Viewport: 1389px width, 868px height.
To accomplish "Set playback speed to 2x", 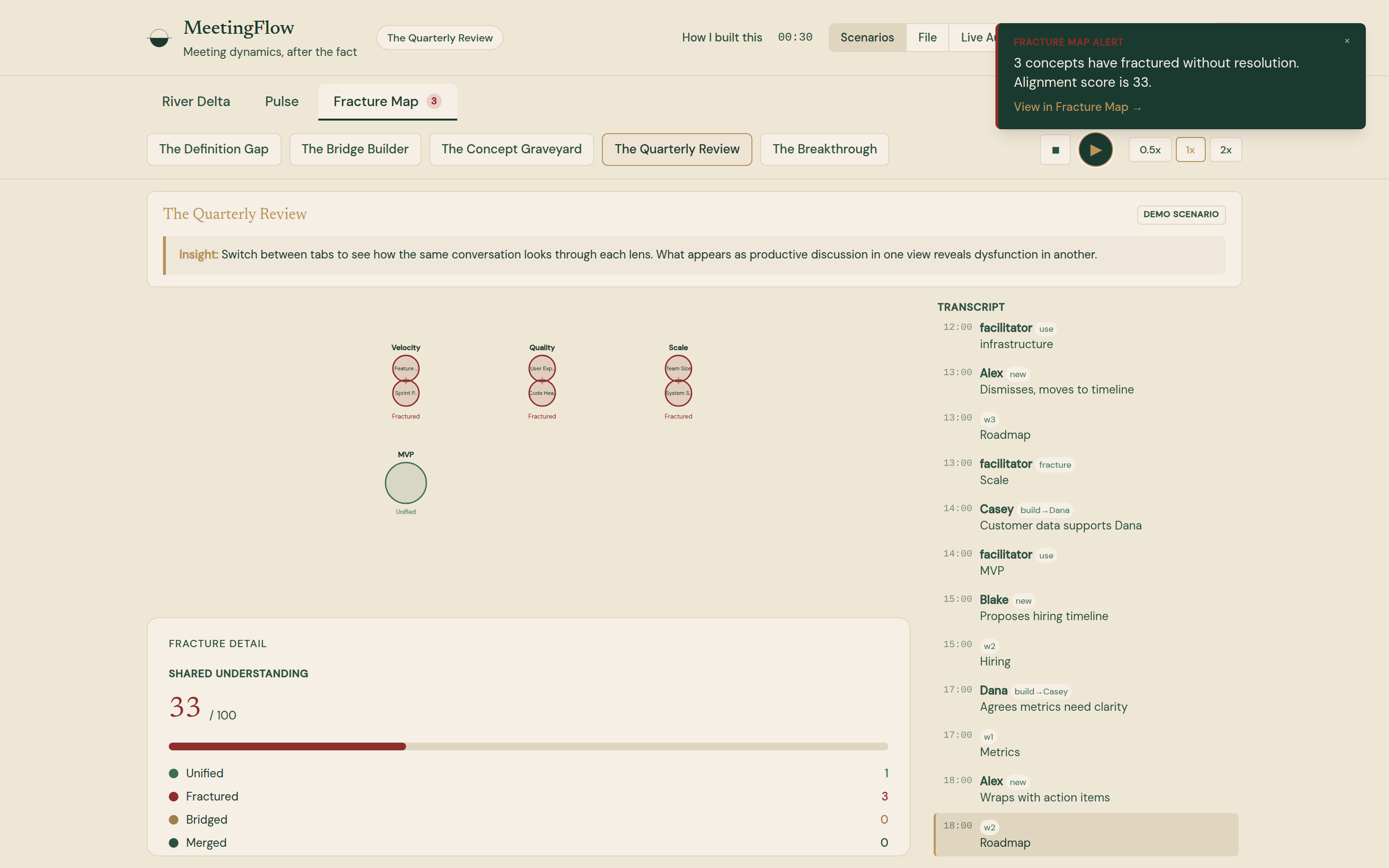I will pyautogui.click(x=1226, y=150).
